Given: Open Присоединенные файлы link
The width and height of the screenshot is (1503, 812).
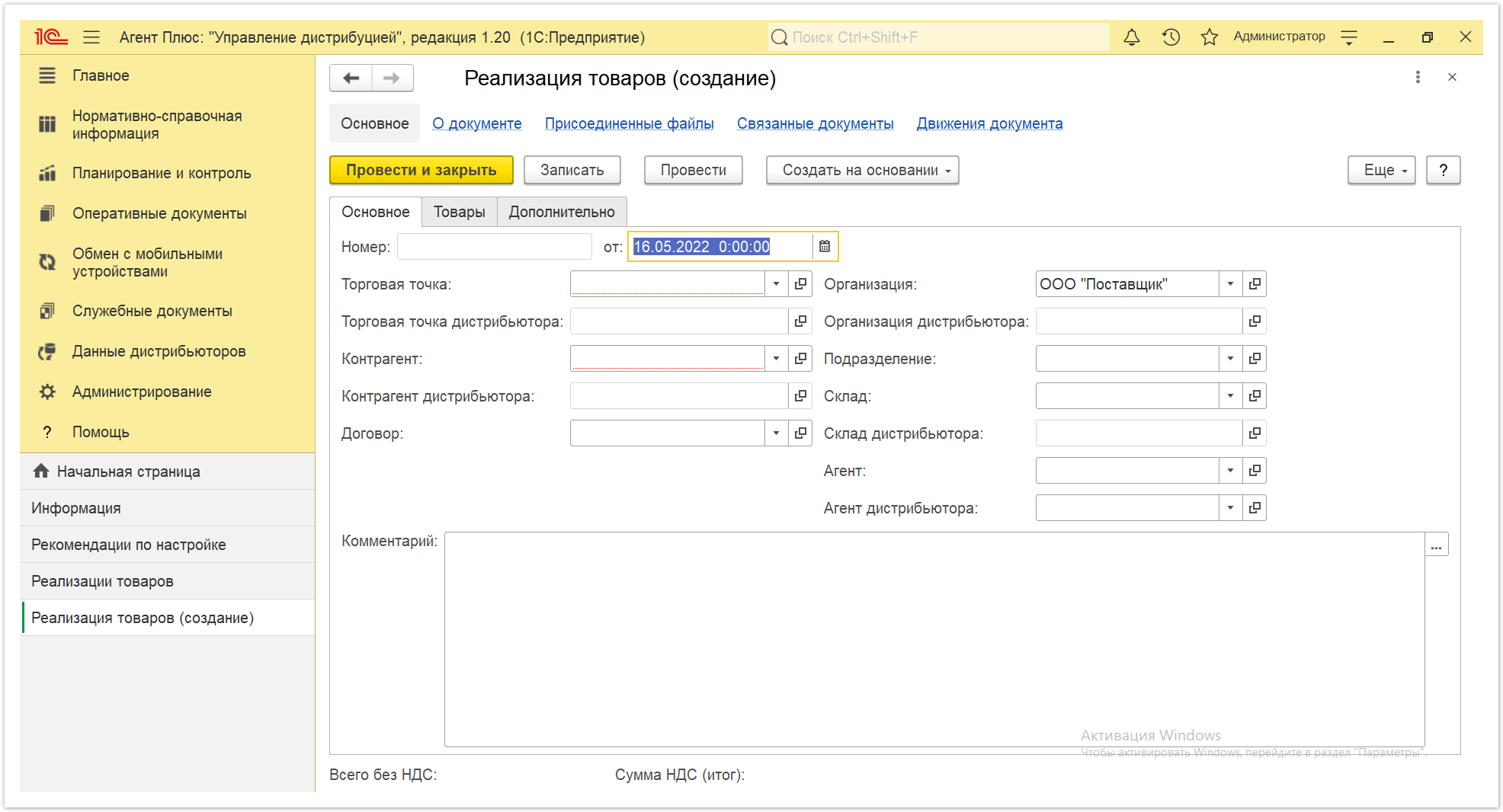Looking at the screenshot, I should (x=630, y=123).
